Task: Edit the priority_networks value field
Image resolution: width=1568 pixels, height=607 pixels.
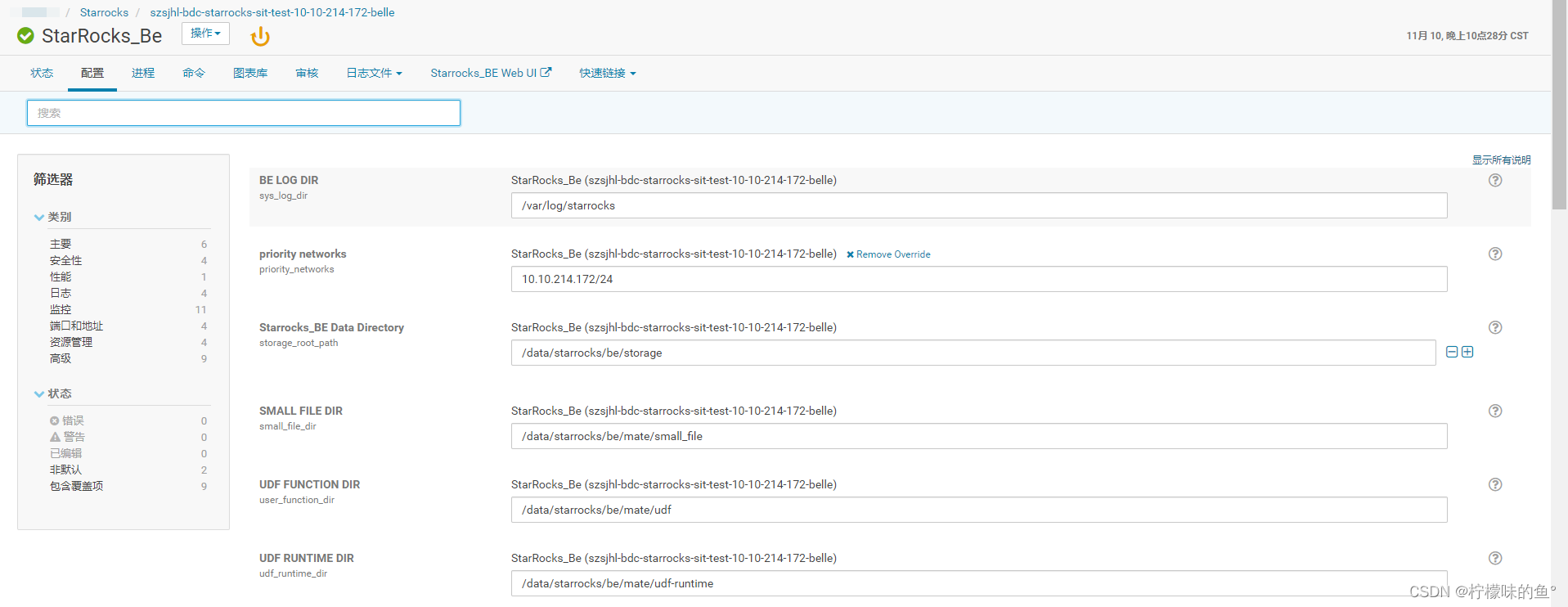Action: [979, 279]
